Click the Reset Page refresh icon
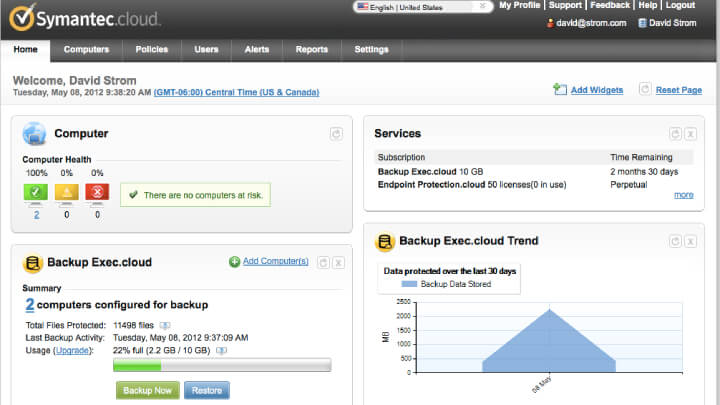Viewport: 720px width, 405px height. [645, 89]
